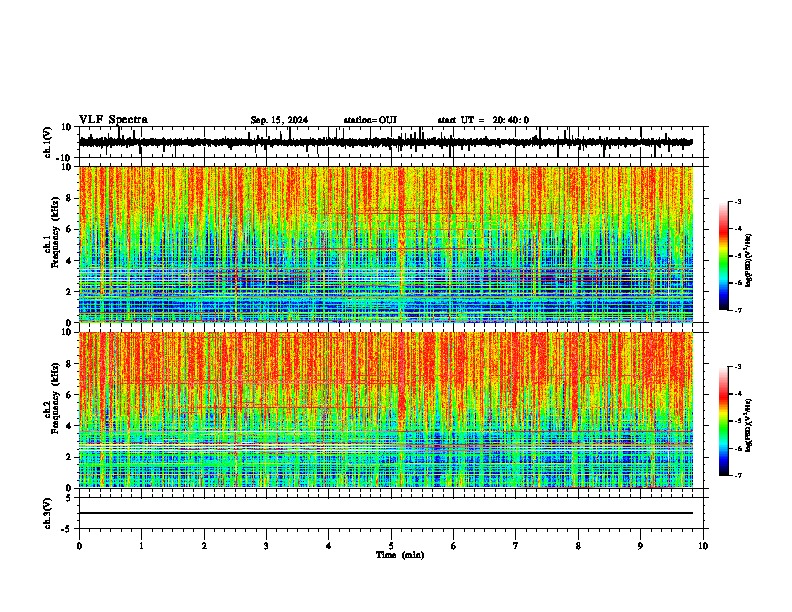Click the "9" tick on the time axis

click(640, 546)
